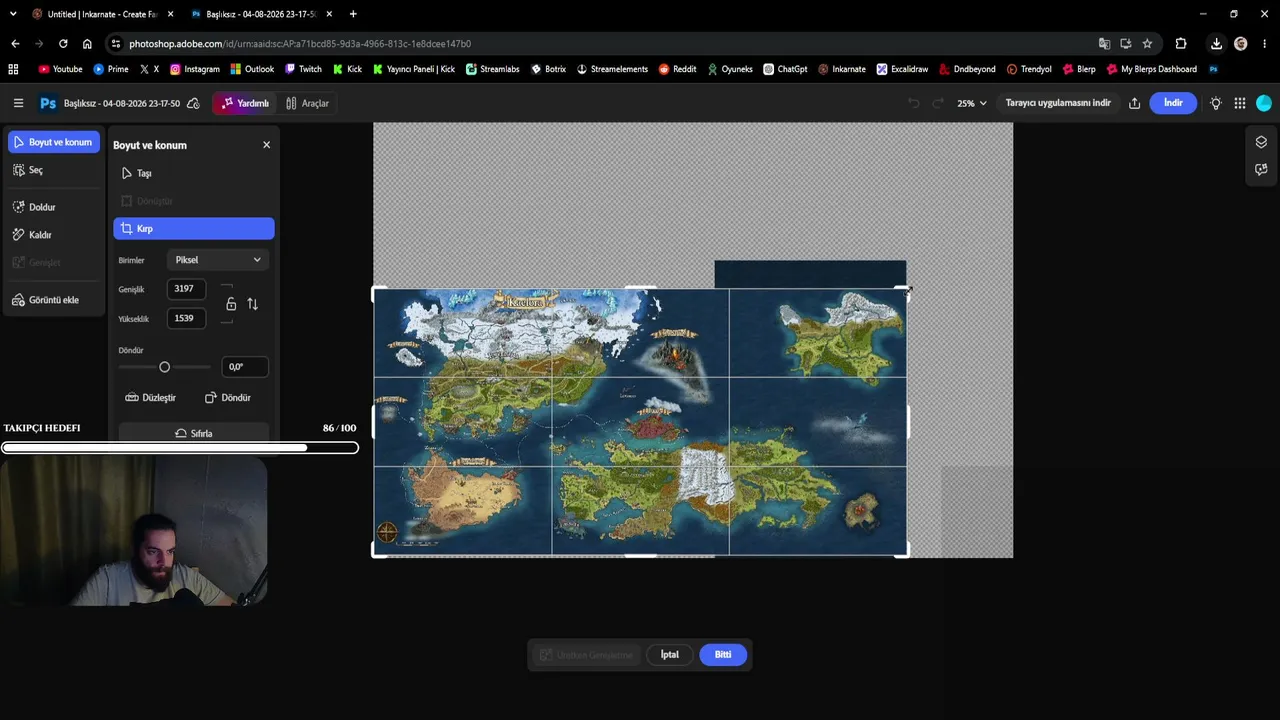This screenshot has height=720, width=1280.
Task: Open a new browser tab
Action: coord(353,14)
